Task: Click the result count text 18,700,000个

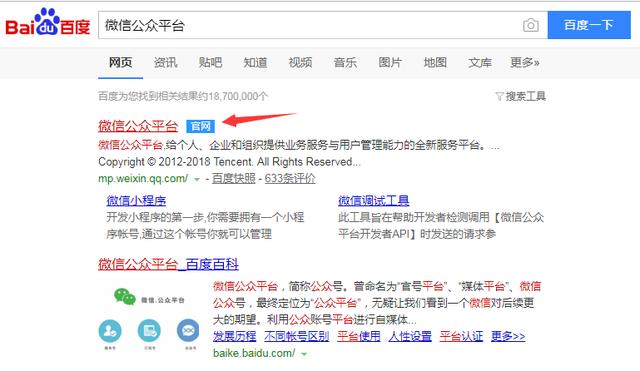Action: tap(238, 97)
